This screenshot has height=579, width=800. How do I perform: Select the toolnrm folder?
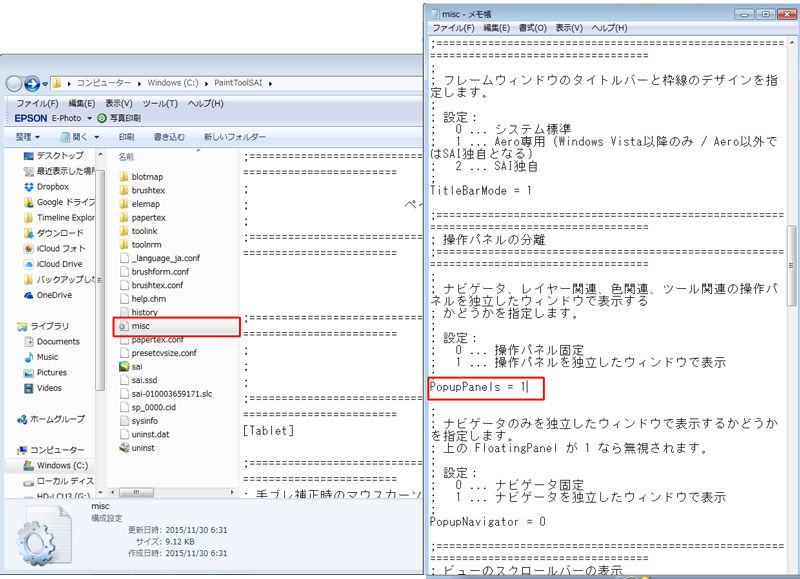[141, 245]
